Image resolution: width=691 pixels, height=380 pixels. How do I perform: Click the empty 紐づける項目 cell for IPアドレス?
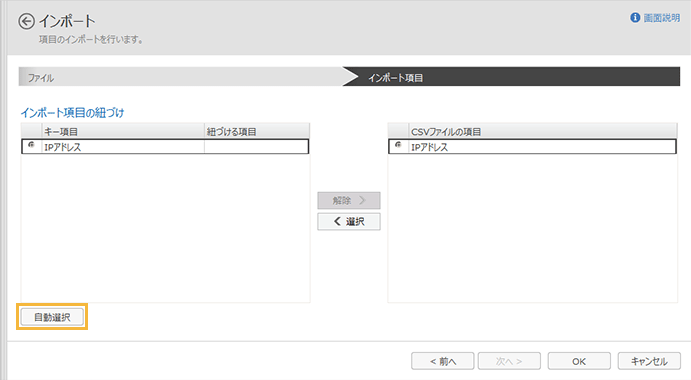point(256,146)
